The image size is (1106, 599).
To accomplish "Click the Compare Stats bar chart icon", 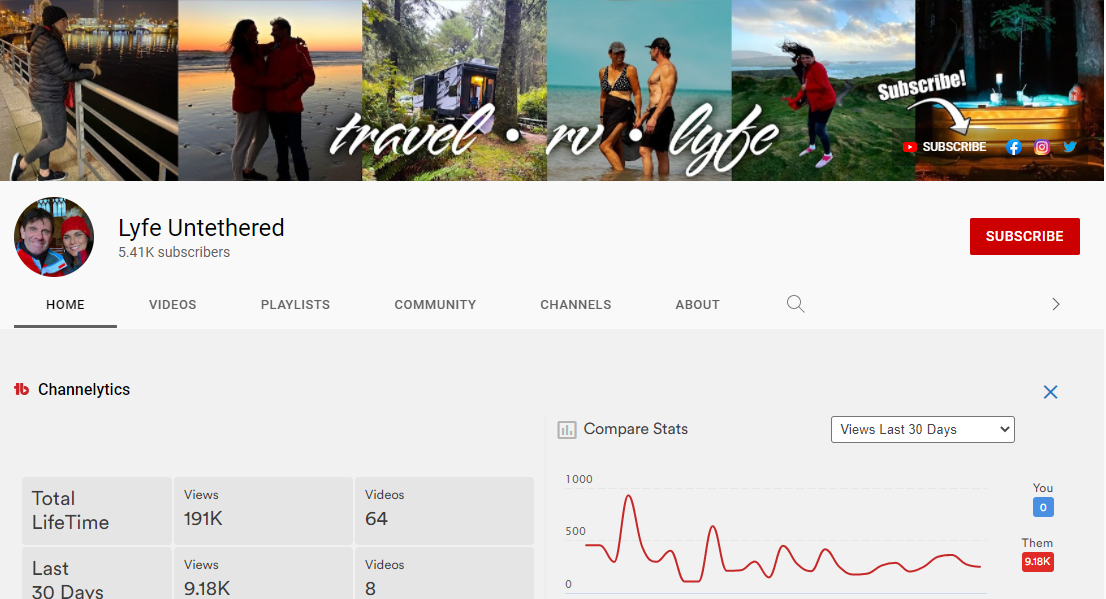I will [x=566, y=430].
